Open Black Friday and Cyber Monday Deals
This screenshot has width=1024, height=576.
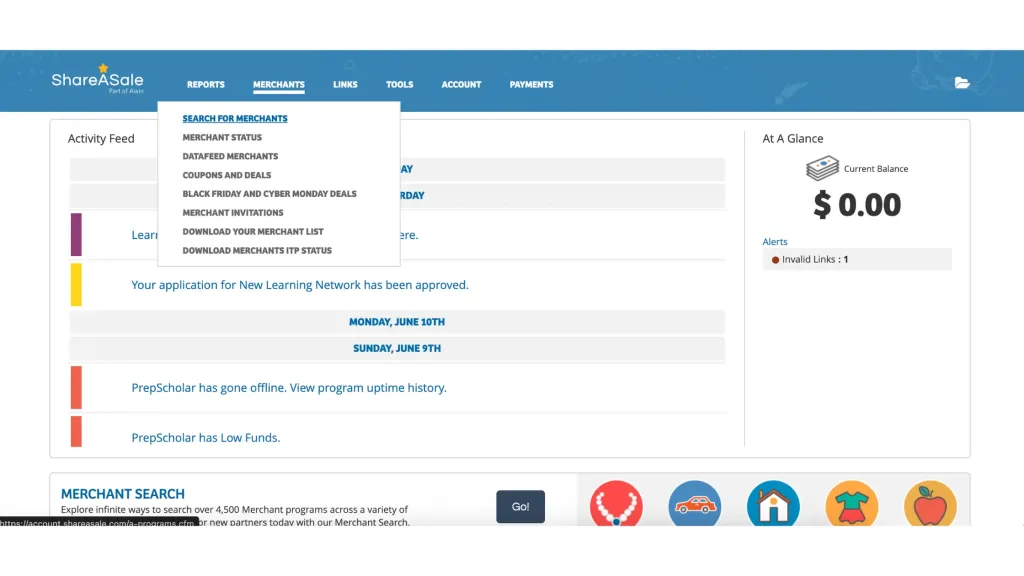[x=270, y=194]
